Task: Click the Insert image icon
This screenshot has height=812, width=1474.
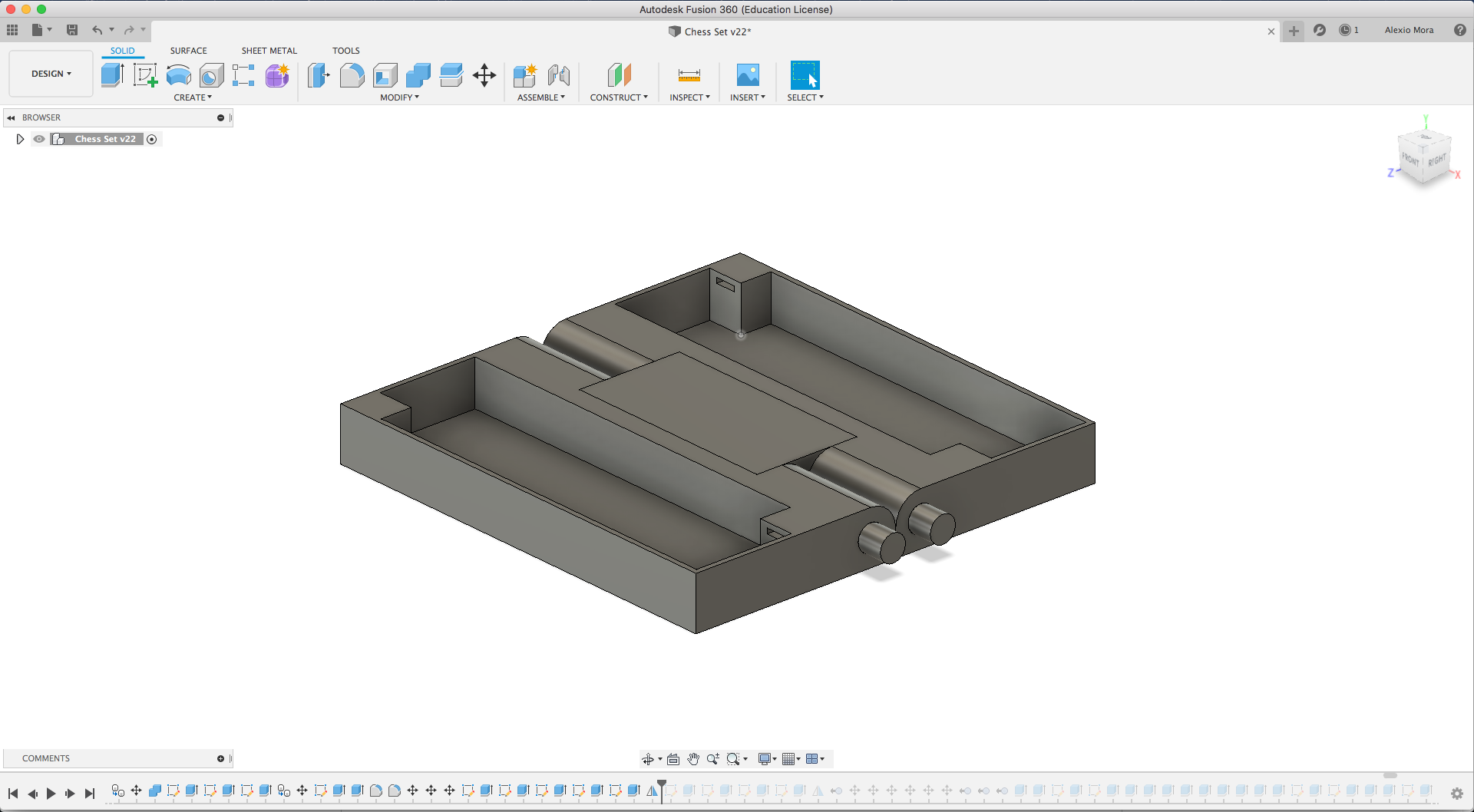Action: 748,75
